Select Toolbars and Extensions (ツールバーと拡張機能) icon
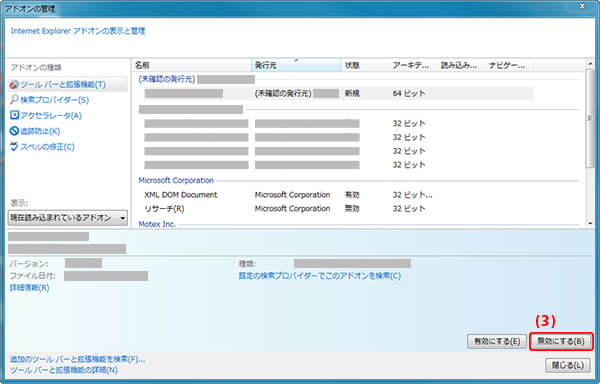Viewport: 600px width, 384px height. pyautogui.click(x=14, y=85)
